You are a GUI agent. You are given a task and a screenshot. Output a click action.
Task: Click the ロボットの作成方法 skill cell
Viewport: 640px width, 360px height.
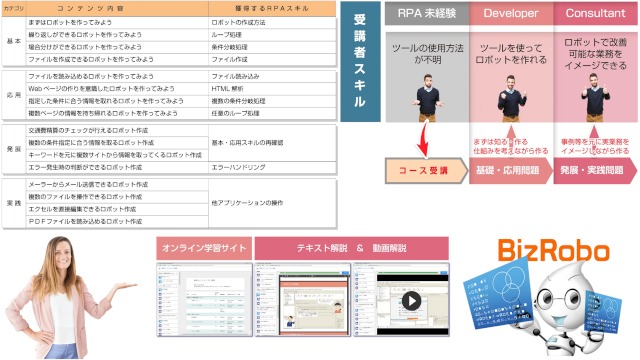tap(272, 22)
